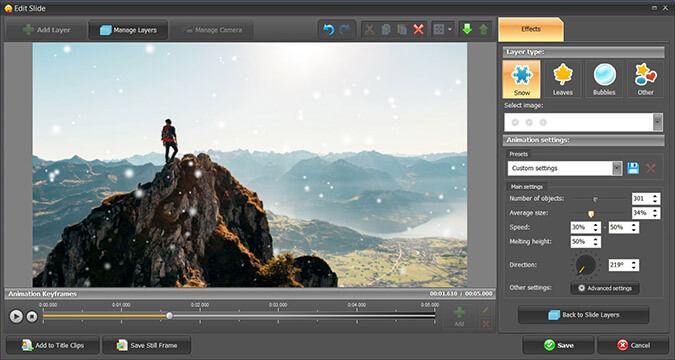Click the Direction degrees field
This screenshot has height=360, width=675.
point(620,265)
